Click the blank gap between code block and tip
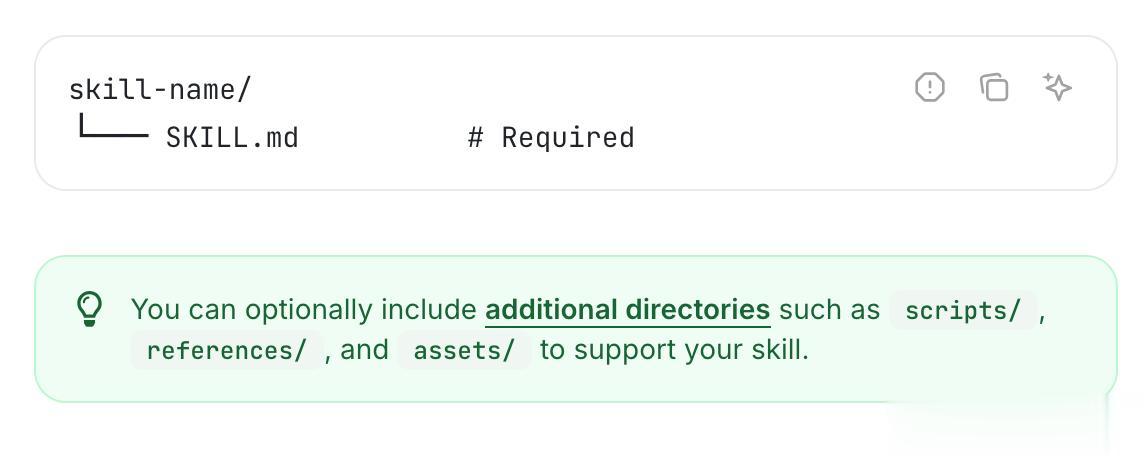The height and width of the screenshot is (458, 1144). pos(575,223)
